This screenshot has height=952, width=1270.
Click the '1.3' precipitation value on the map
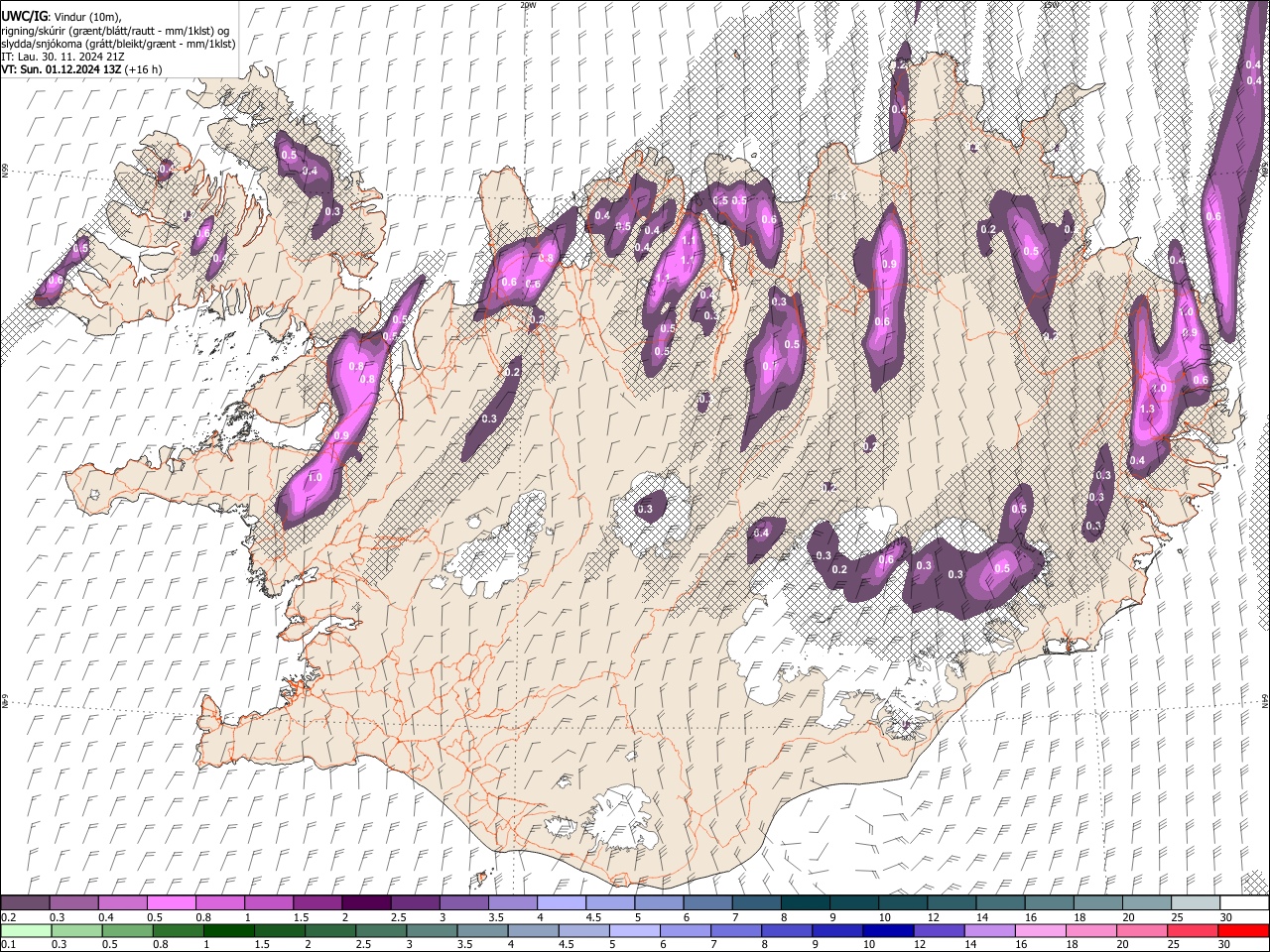(x=1148, y=409)
